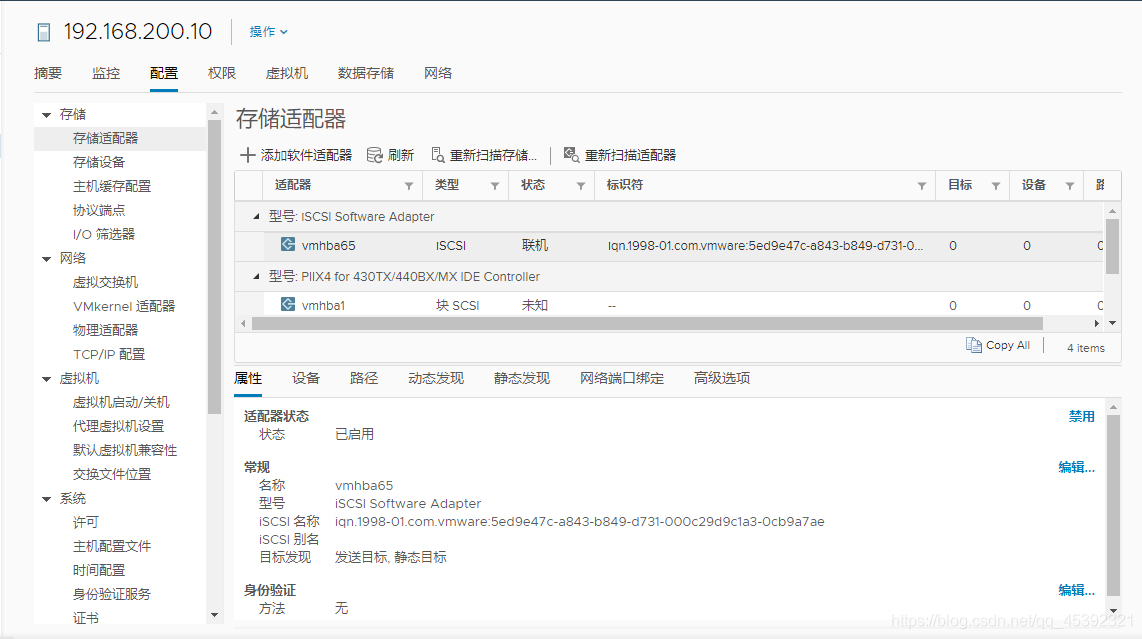
Task: Go to the 网络 tab
Action: (438, 73)
